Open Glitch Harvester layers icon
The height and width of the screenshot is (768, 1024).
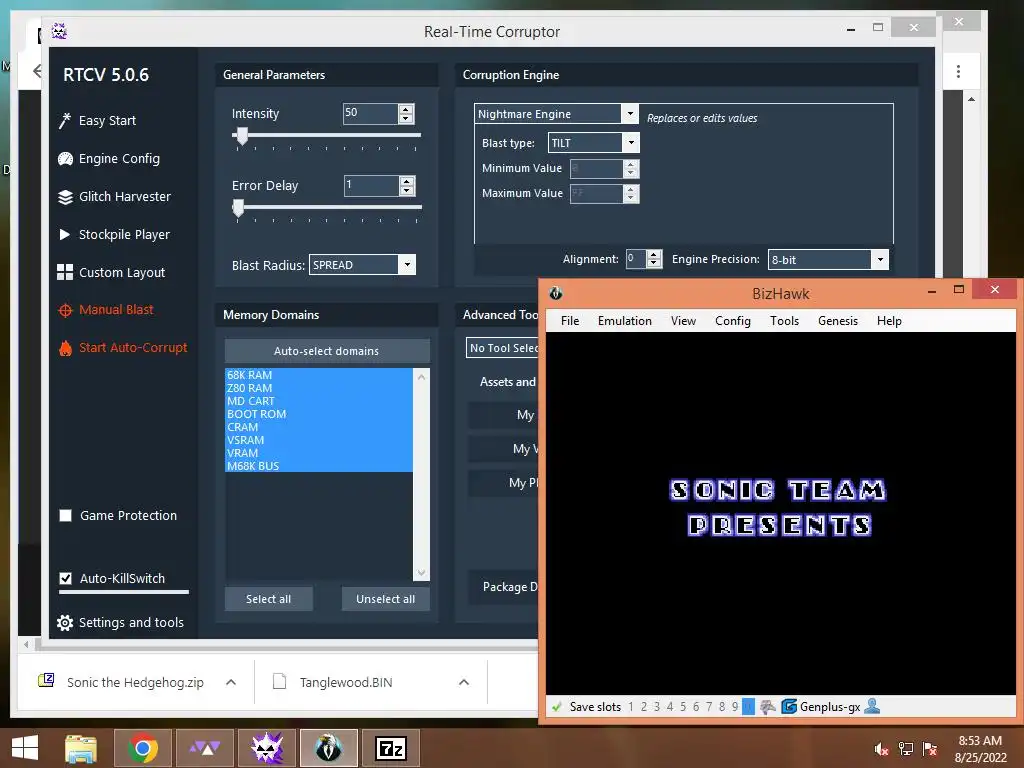65,197
